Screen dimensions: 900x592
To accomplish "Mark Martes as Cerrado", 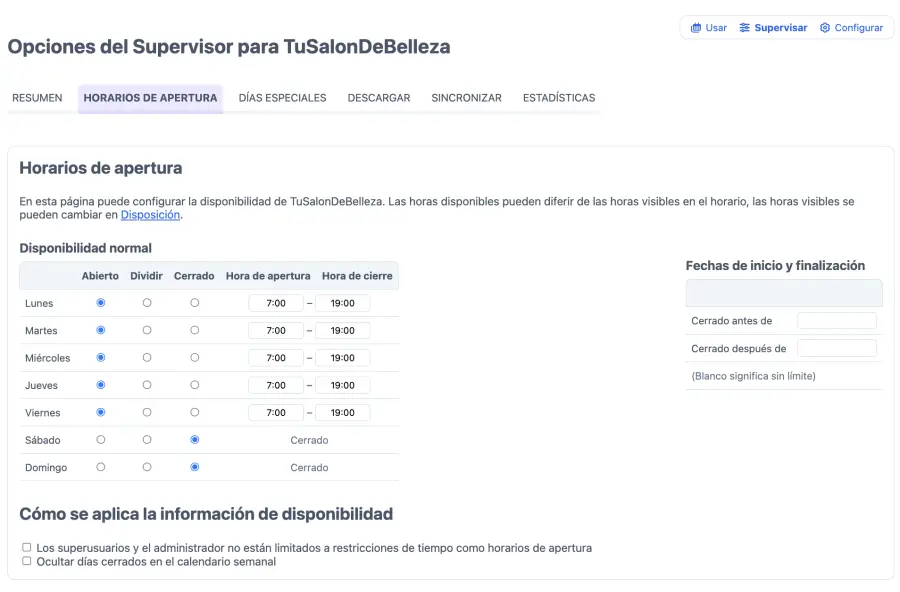I will pos(194,330).
